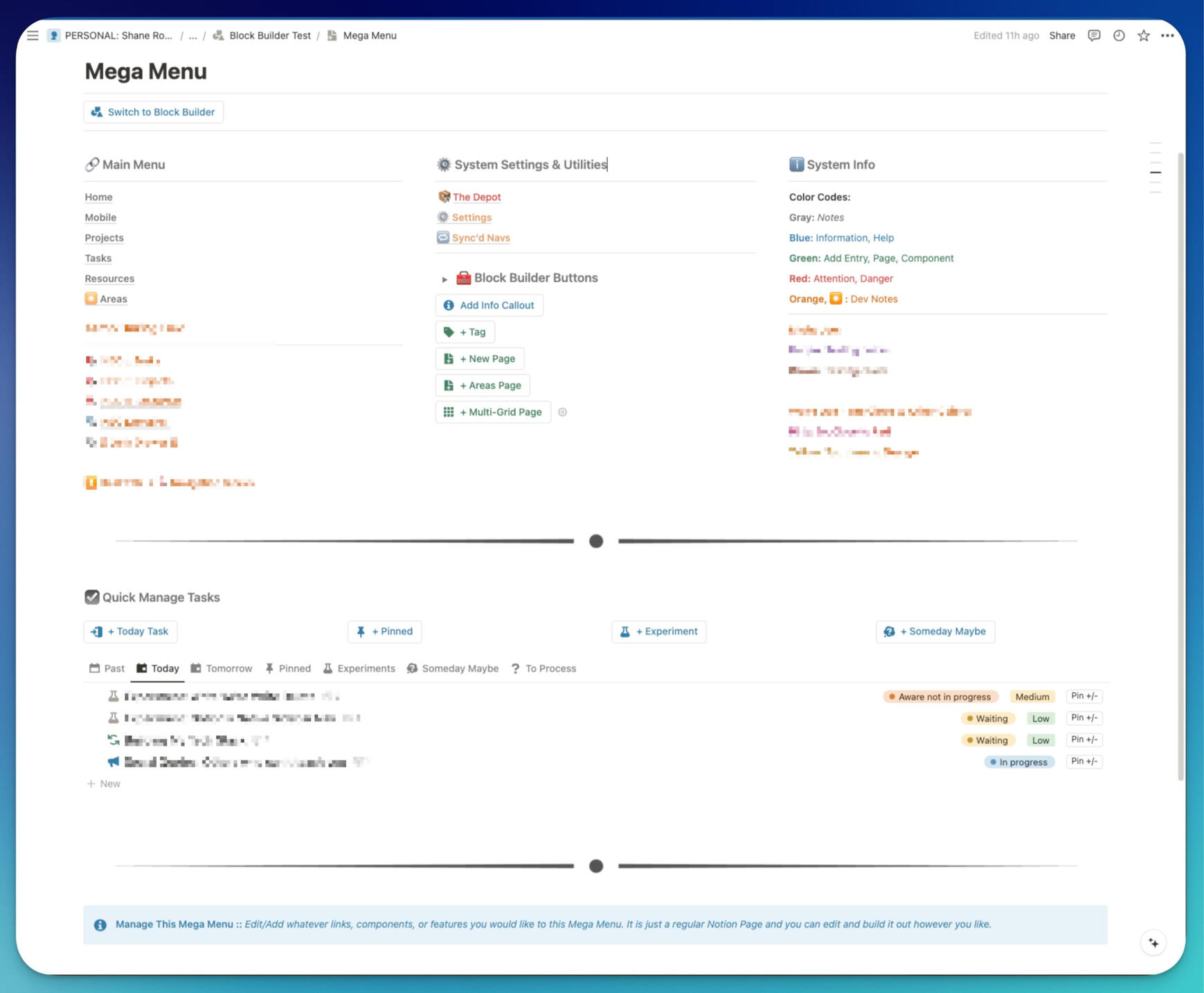Viewport: 1204px width, 993px height.
Task: Click the Quick Manage Tasks checkbox icon
Action: coord(91,597)
